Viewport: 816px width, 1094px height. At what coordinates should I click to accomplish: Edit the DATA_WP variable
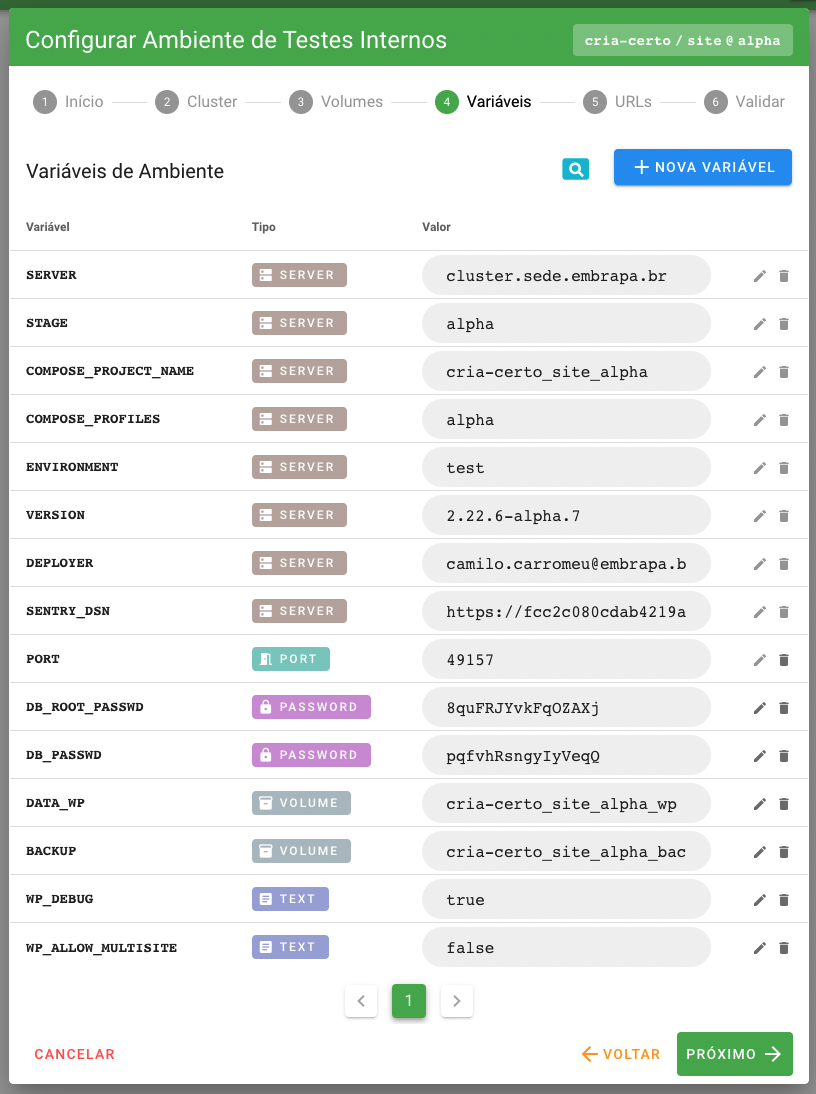pyautogui.click(x=760, y=804)
